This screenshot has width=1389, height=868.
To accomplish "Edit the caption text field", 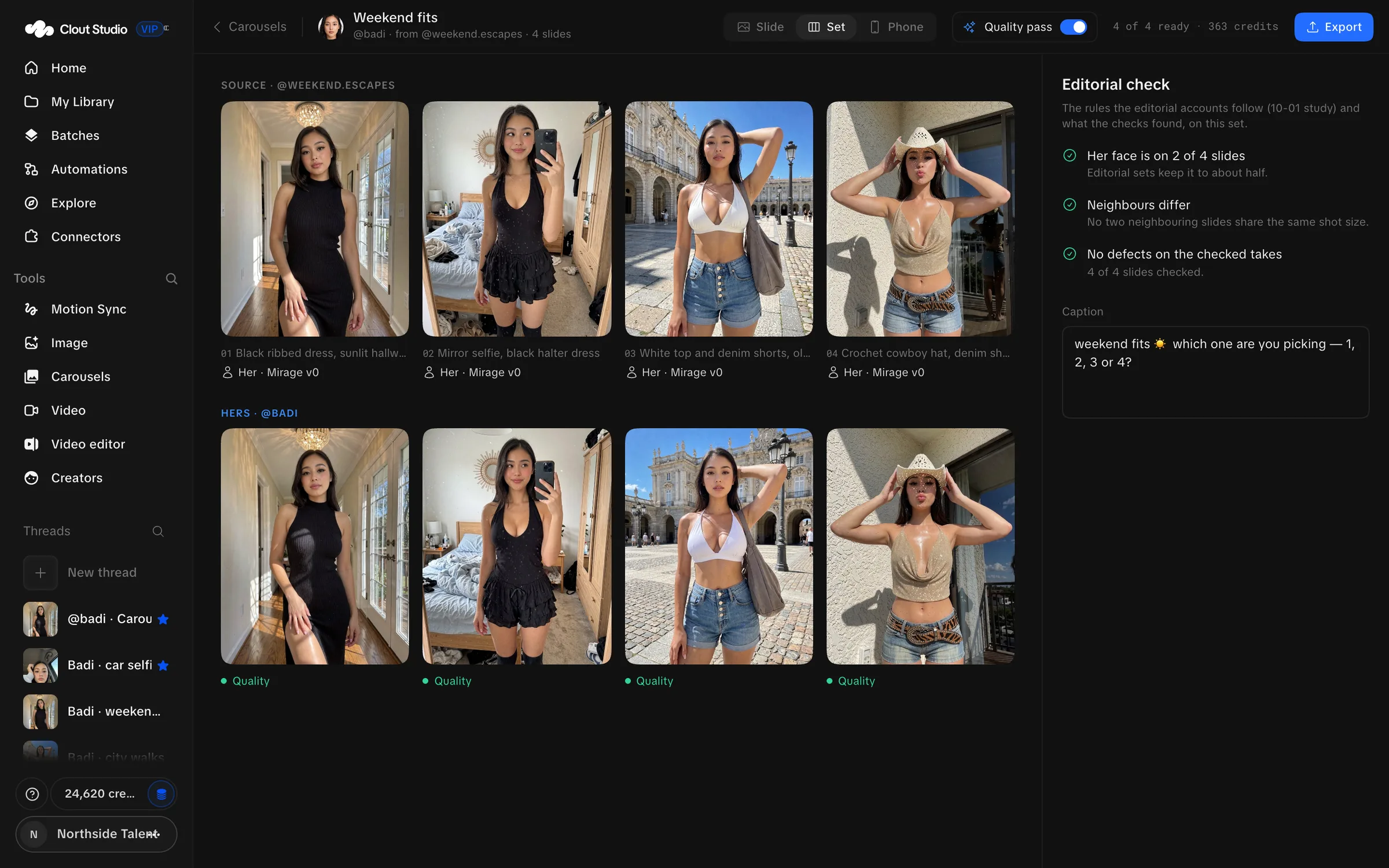I will [x=1215, y=372].
